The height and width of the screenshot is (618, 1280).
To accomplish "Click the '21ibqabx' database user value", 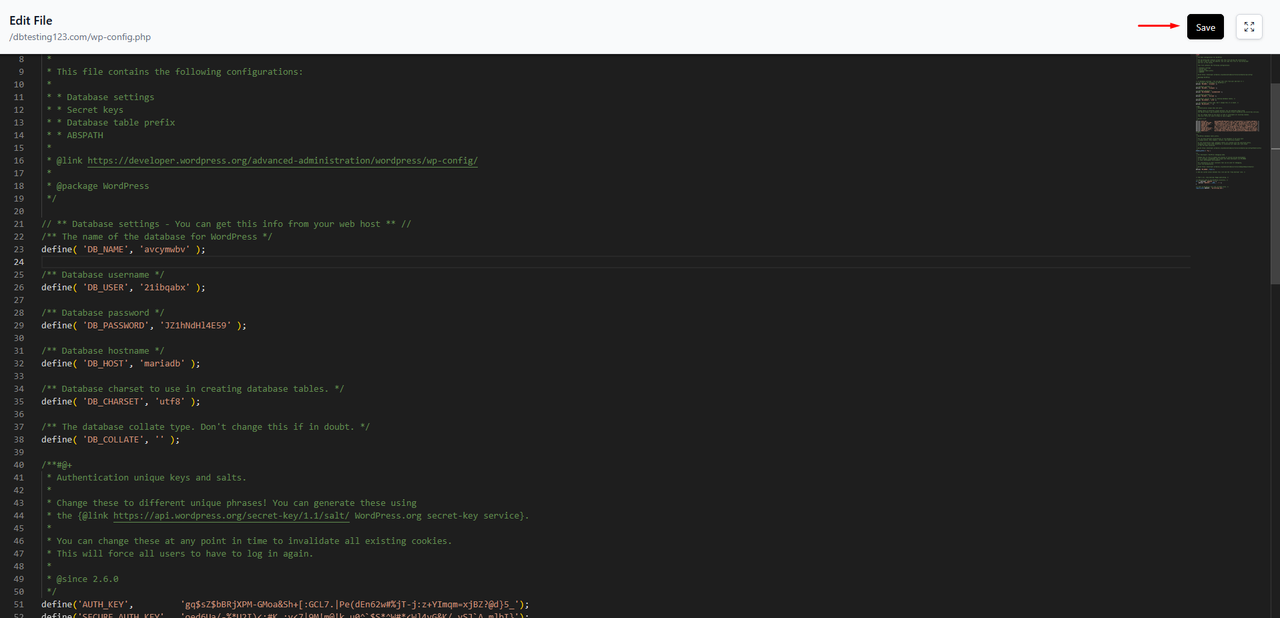I will tap(165, 287).
